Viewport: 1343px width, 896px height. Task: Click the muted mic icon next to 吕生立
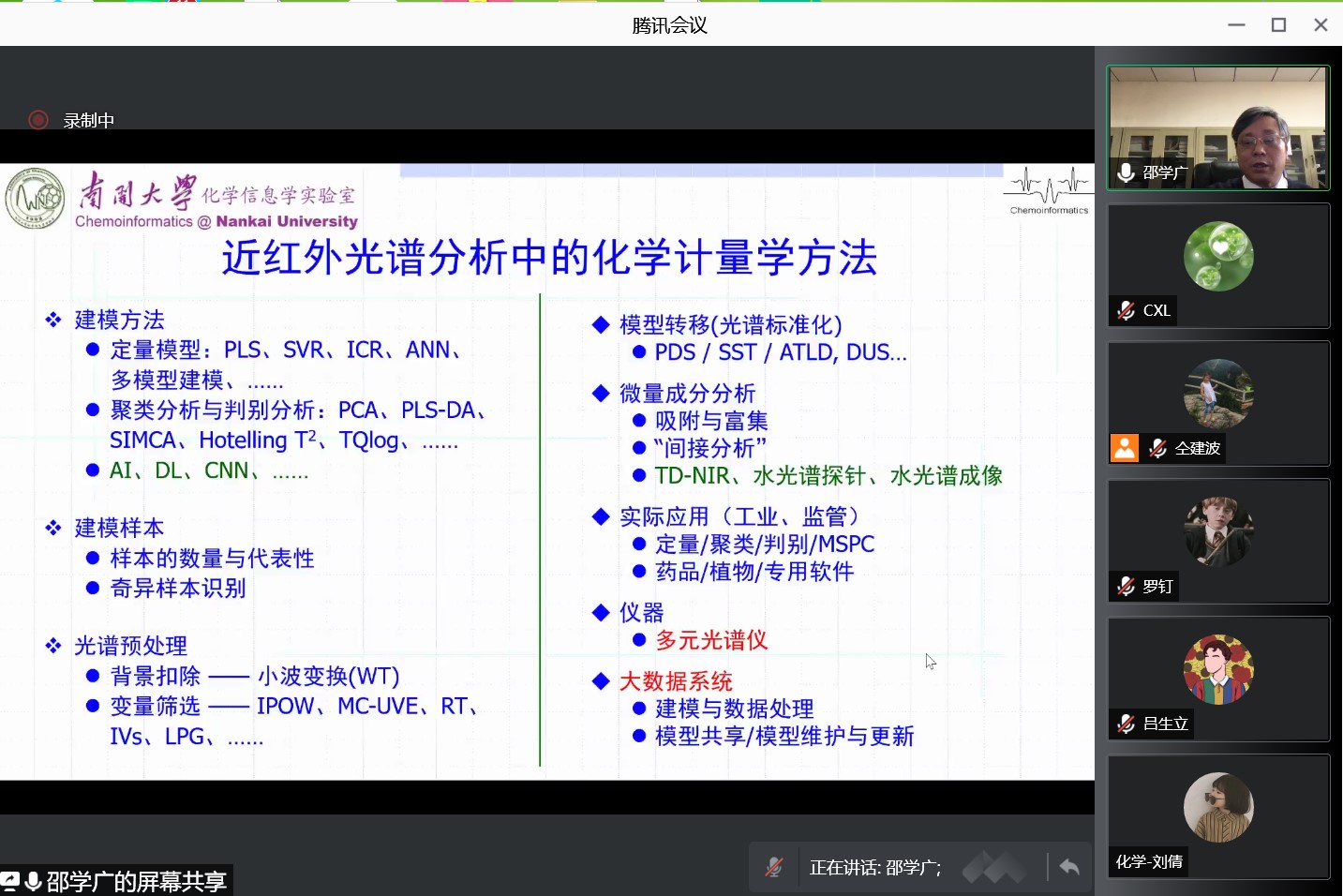1127,724
